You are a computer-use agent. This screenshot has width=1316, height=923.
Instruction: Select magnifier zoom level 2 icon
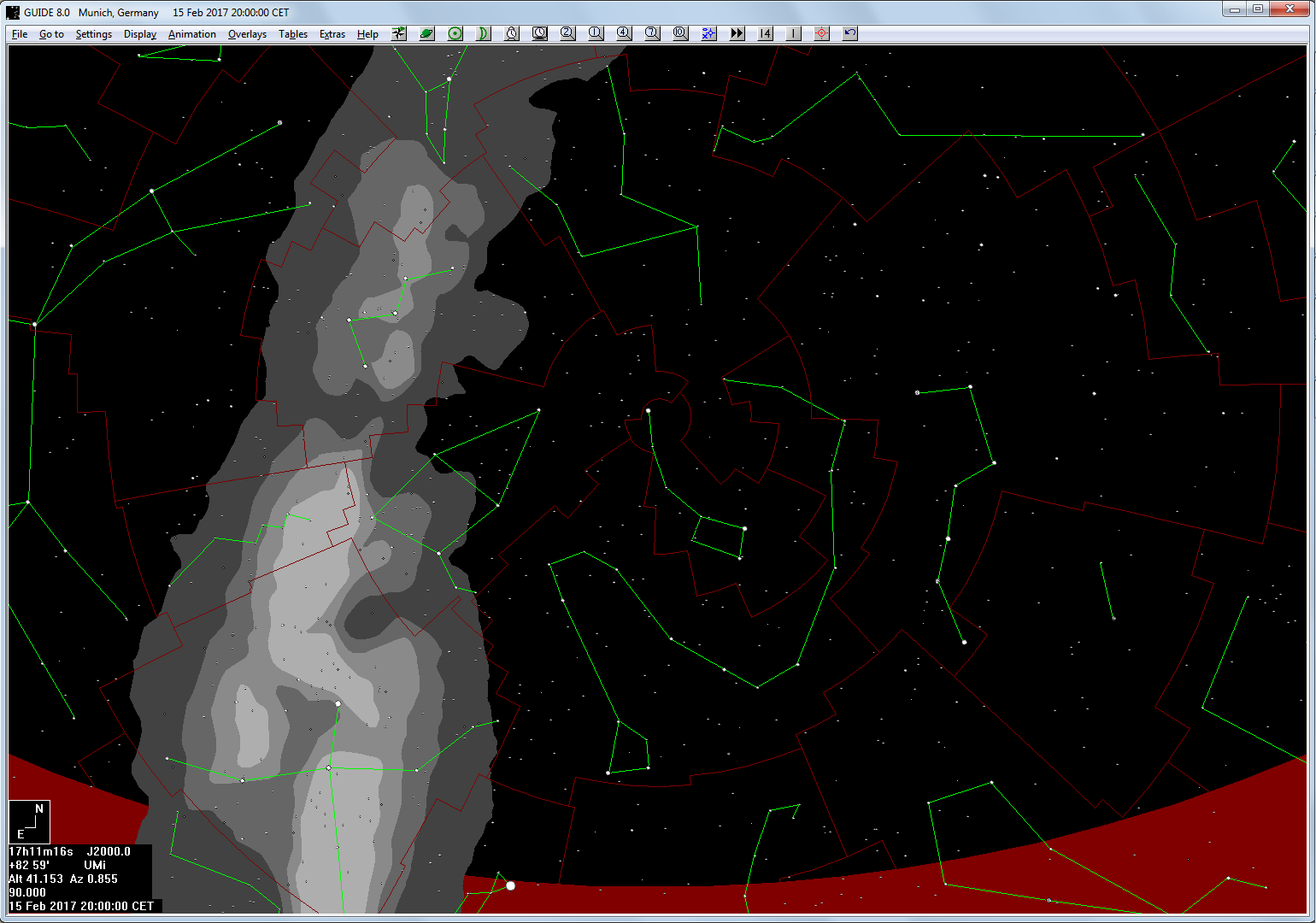point(568,33)
